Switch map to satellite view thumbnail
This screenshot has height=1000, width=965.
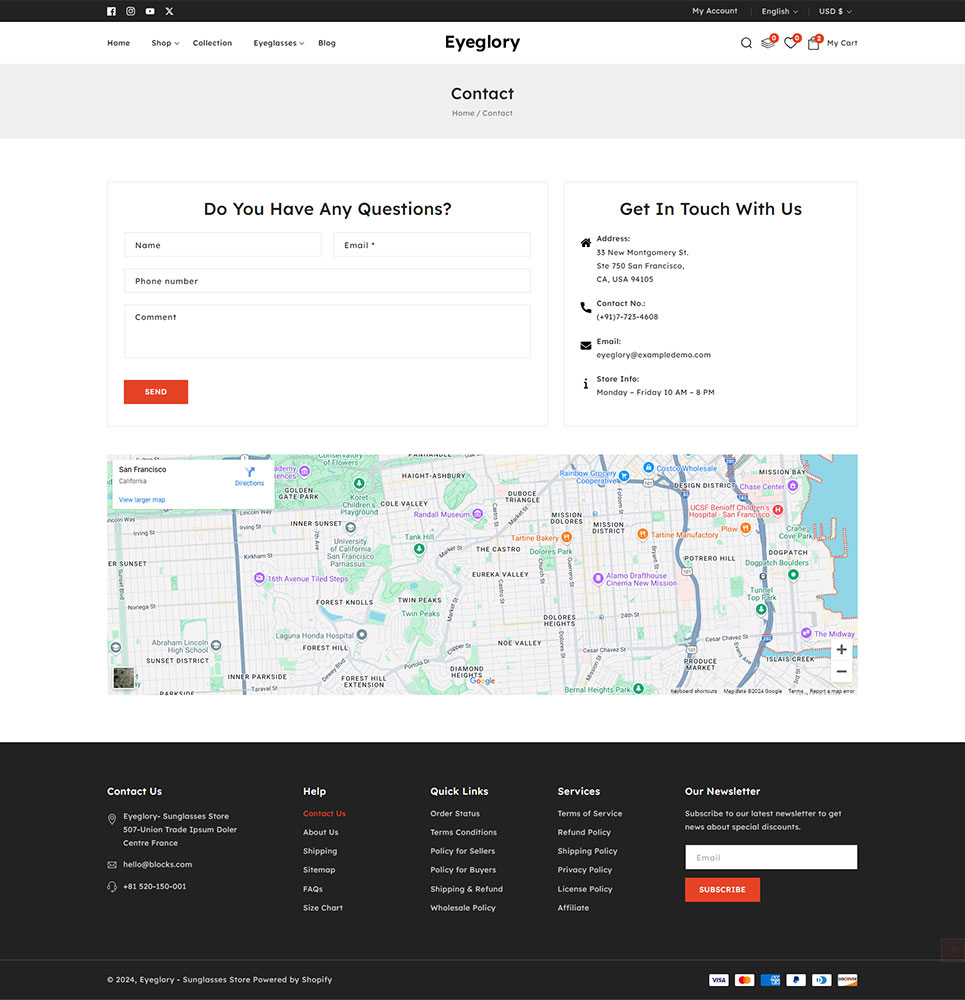(x=124, y=678)
